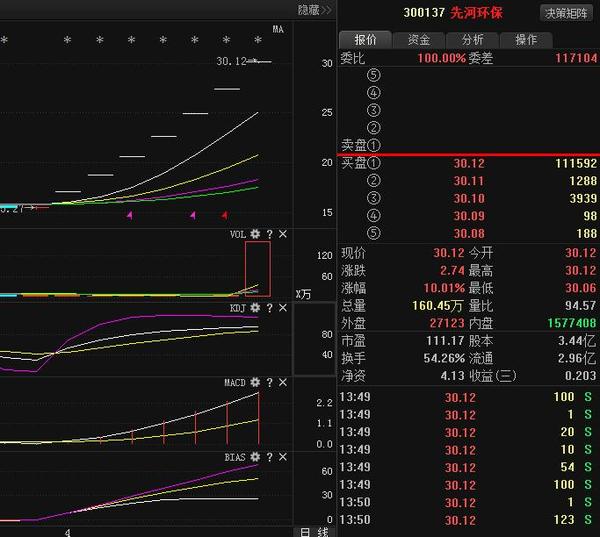
Task: Click the 收益(三) value 0.203
Action: coord(580,376)
